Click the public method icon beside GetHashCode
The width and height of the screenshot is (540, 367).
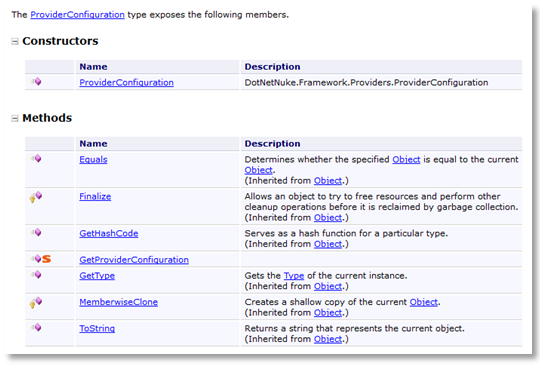point(37,233)
